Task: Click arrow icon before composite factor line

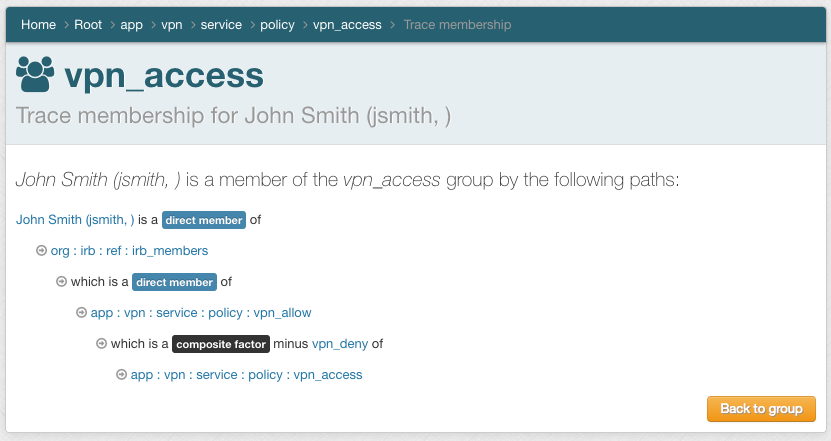Action: [x=102, y=344]
